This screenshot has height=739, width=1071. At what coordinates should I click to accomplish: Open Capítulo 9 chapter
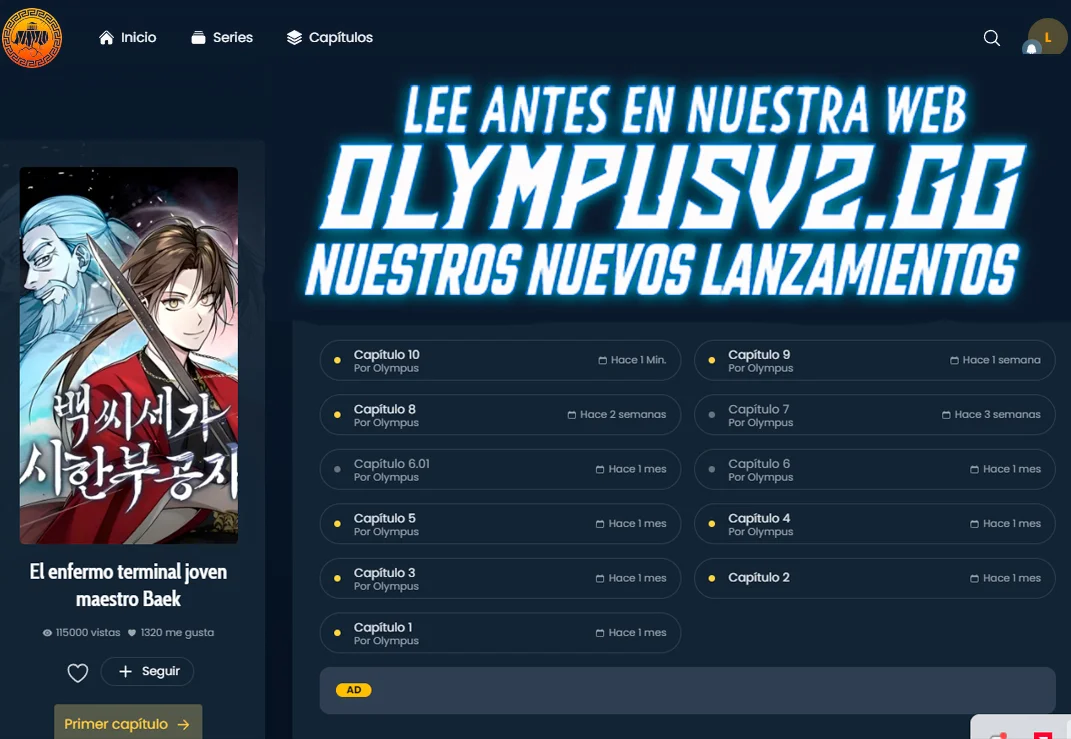click(x=874, y=360)
